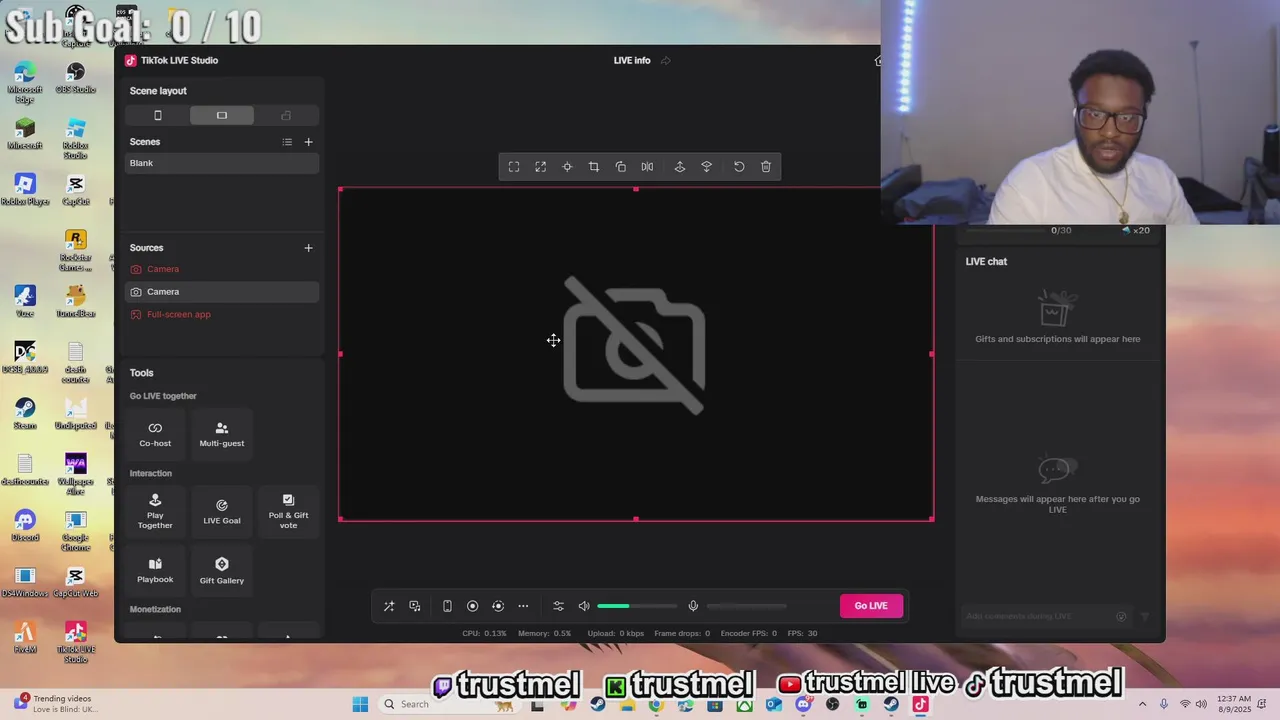
Task: Select the Full-screen app source
Action: click(x=222, y=314)
